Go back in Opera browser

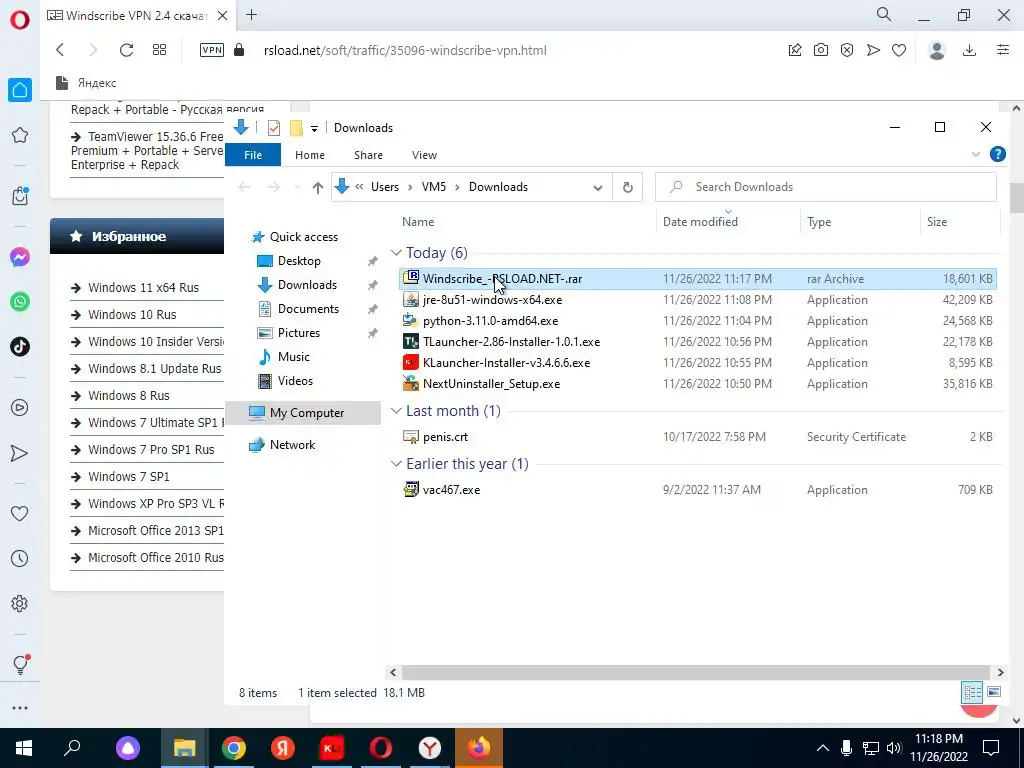60,50
